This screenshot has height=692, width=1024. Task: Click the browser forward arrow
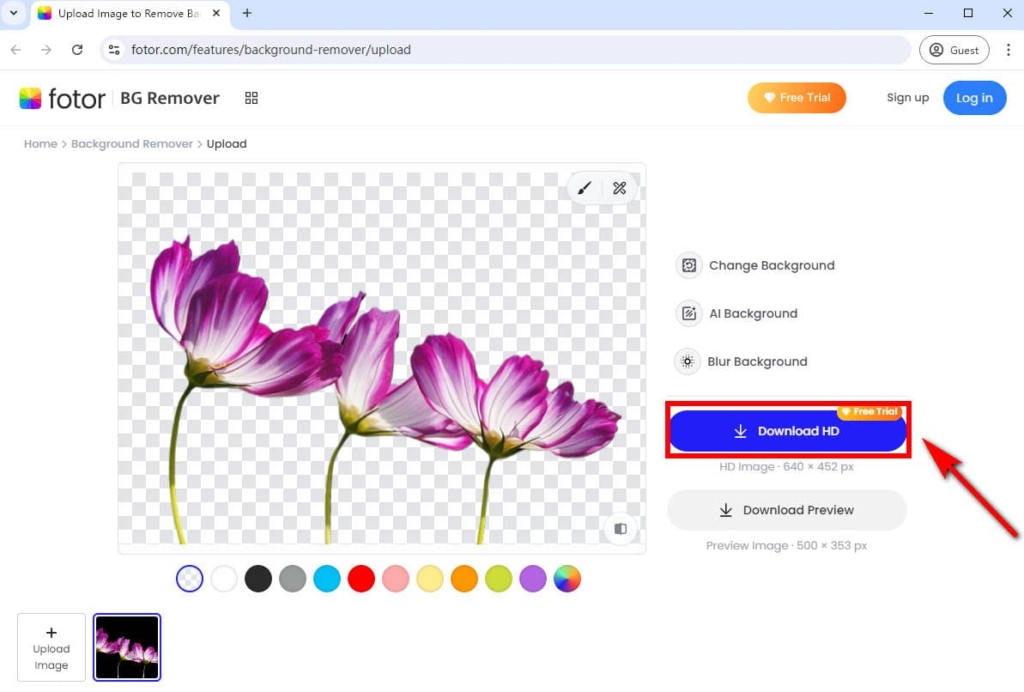(46, 50)
